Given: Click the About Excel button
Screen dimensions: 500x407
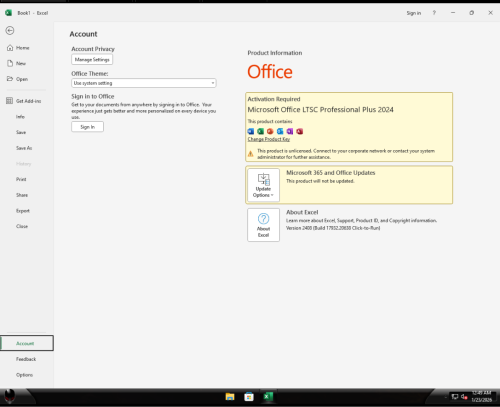Looking at the screenshot, I should [263, 225].
